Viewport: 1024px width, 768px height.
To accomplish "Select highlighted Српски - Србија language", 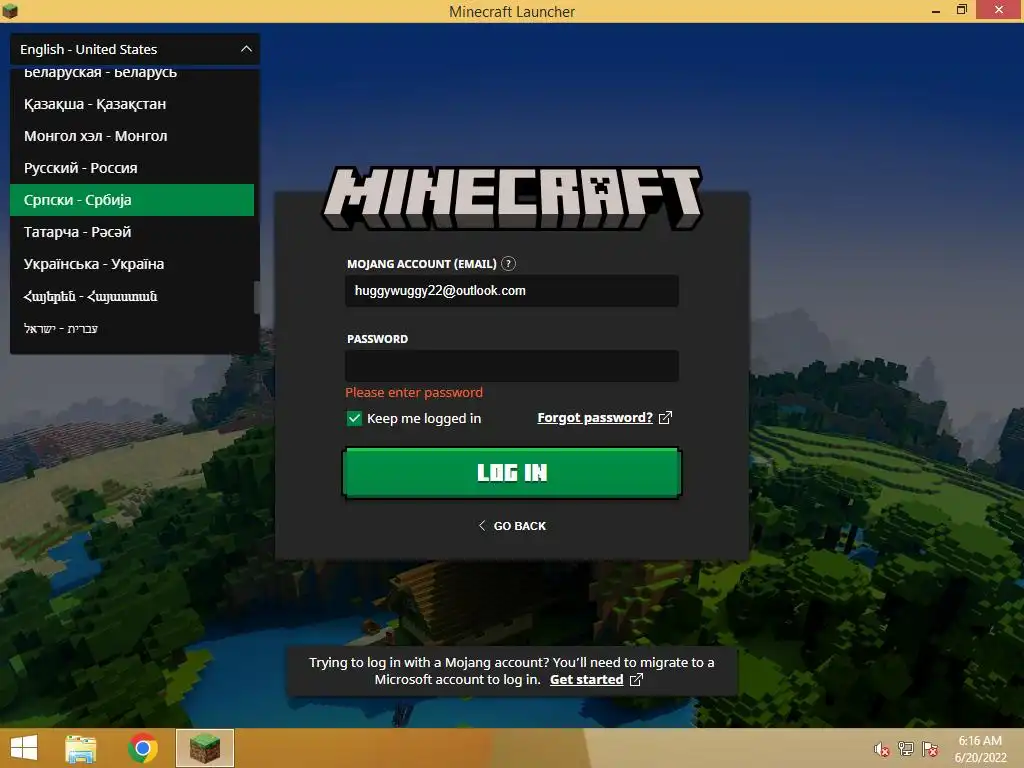I will tap(132, 200).
